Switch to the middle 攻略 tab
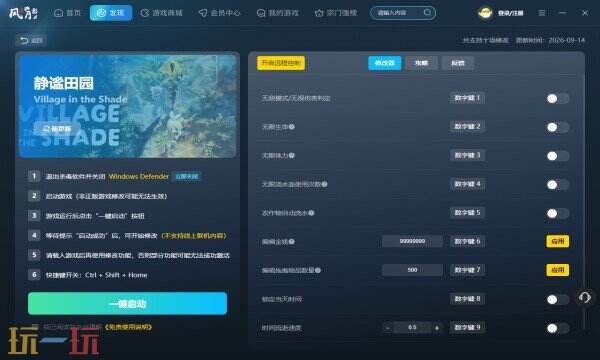The image size is (600, 360). 421,63
